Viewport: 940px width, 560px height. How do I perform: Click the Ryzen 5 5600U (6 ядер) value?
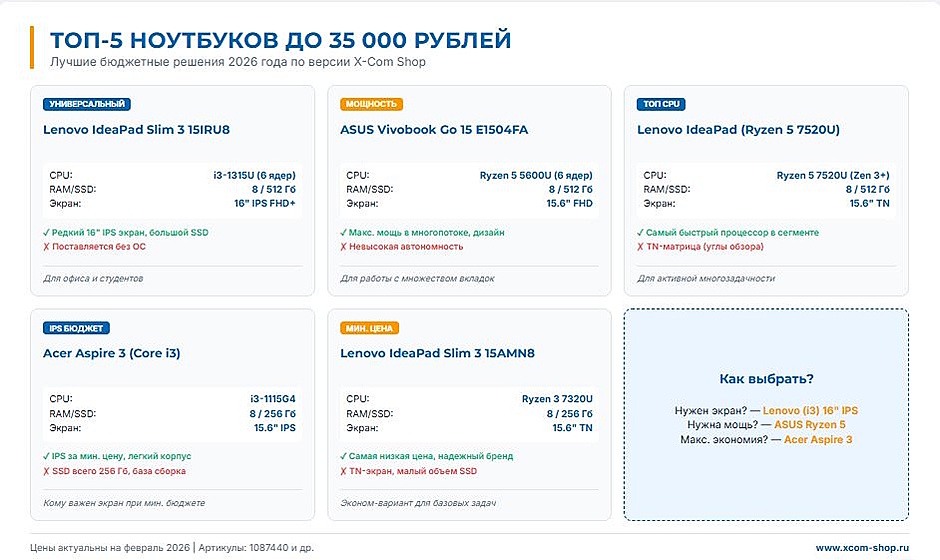(536, 175)
